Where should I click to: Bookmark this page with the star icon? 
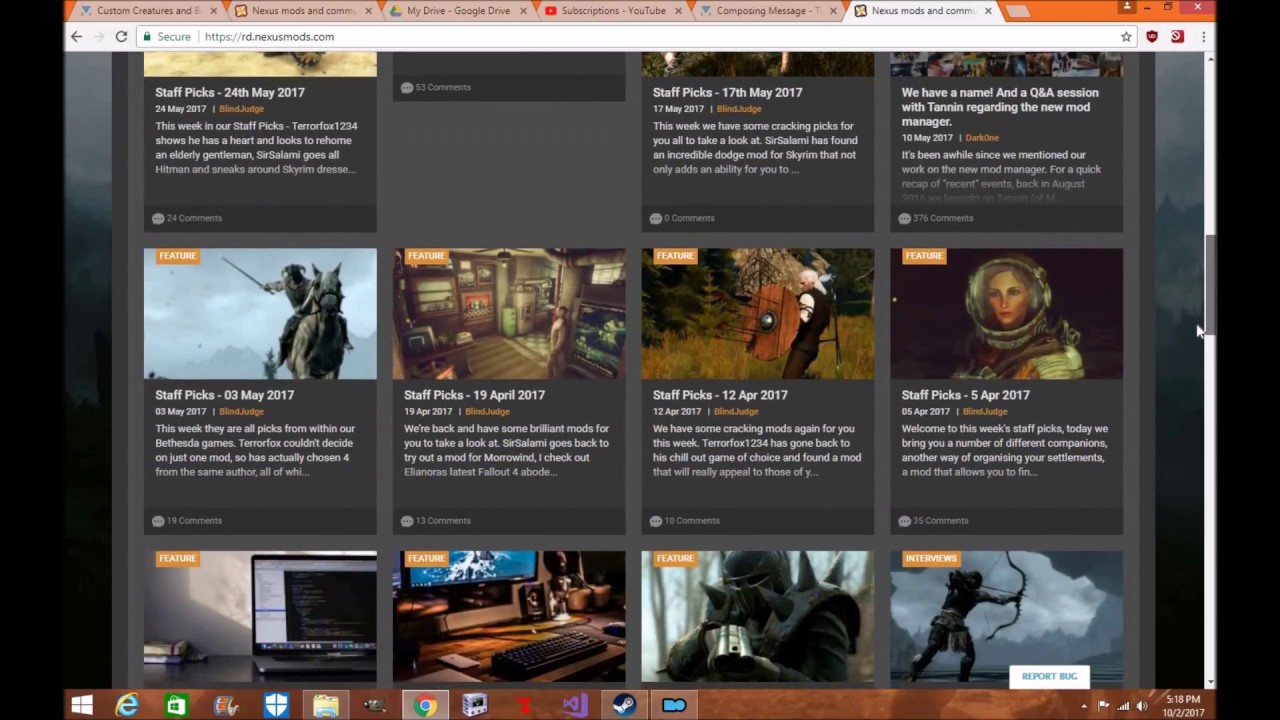[1126, 36]
